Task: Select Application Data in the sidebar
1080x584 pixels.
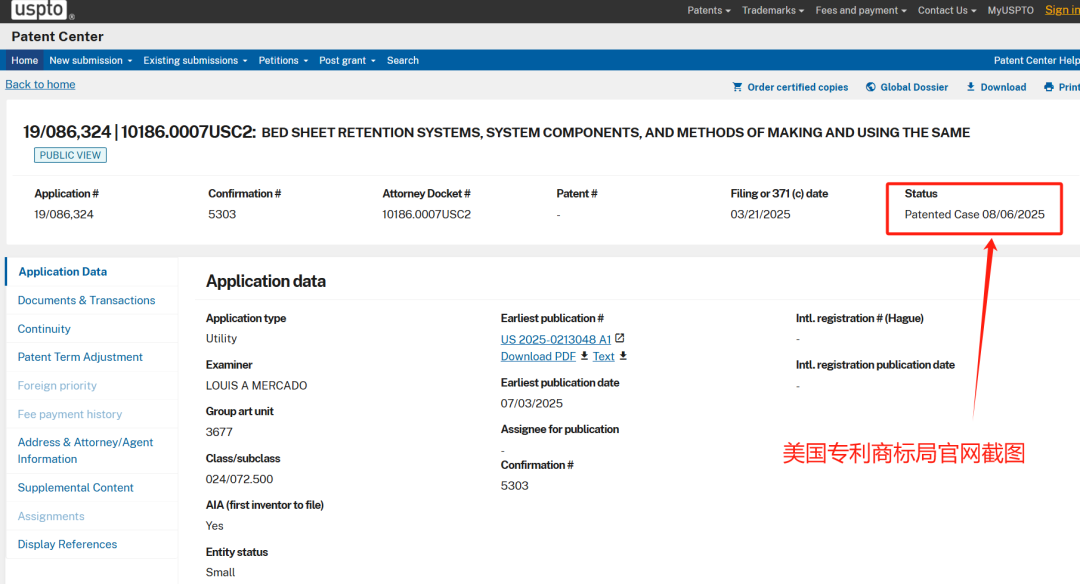Action: coord(63,271)
